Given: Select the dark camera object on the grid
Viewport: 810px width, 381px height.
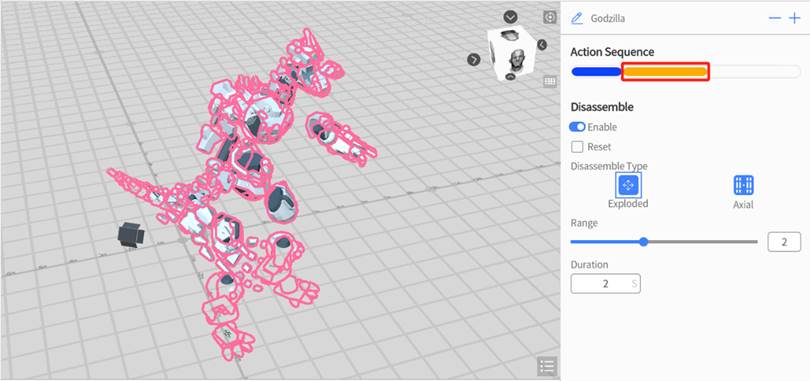Looking at the screenshot, I should [131, 235].
